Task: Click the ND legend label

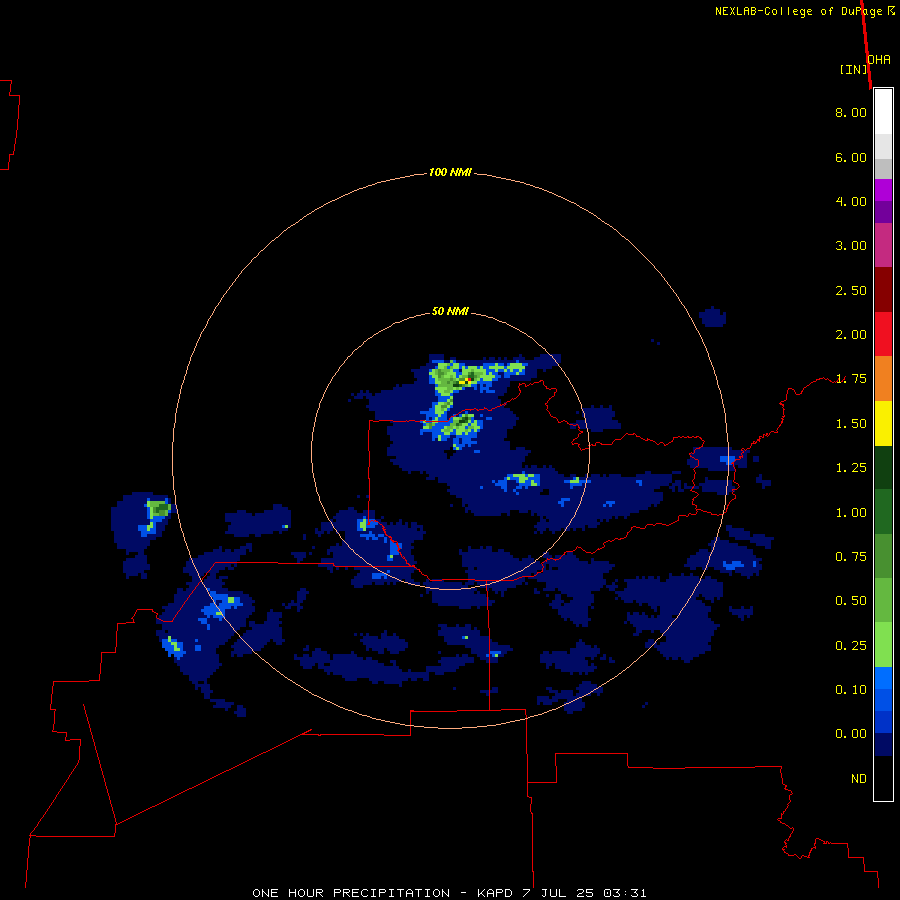Action: 859,779
